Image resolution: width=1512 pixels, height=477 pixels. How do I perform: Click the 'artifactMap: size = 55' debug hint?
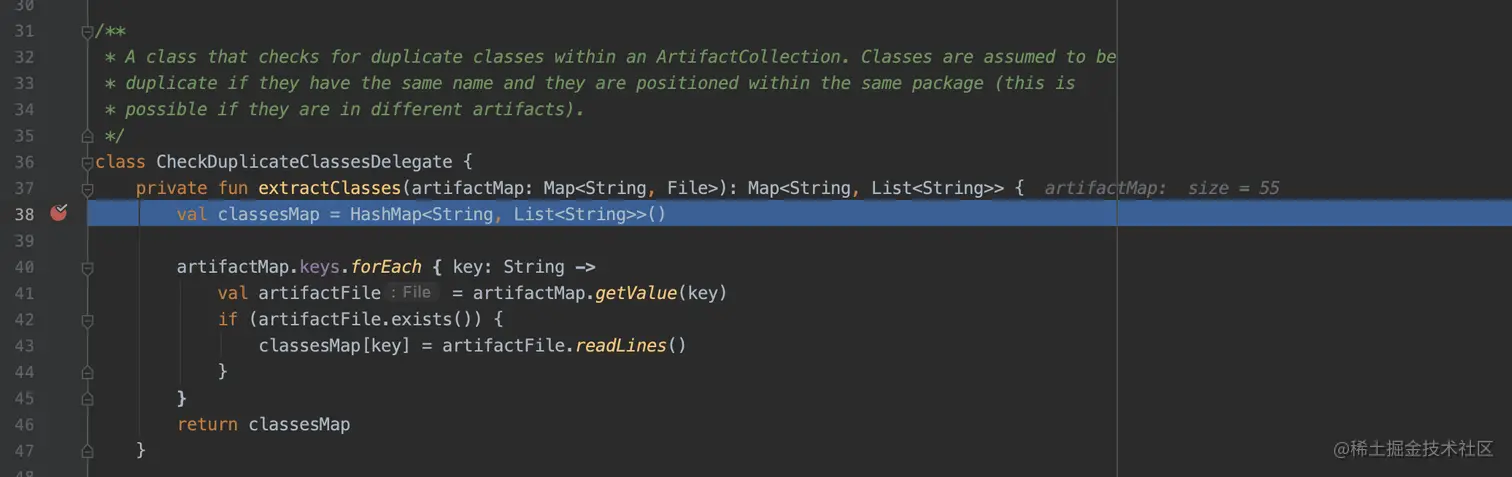coord(1161,188)
